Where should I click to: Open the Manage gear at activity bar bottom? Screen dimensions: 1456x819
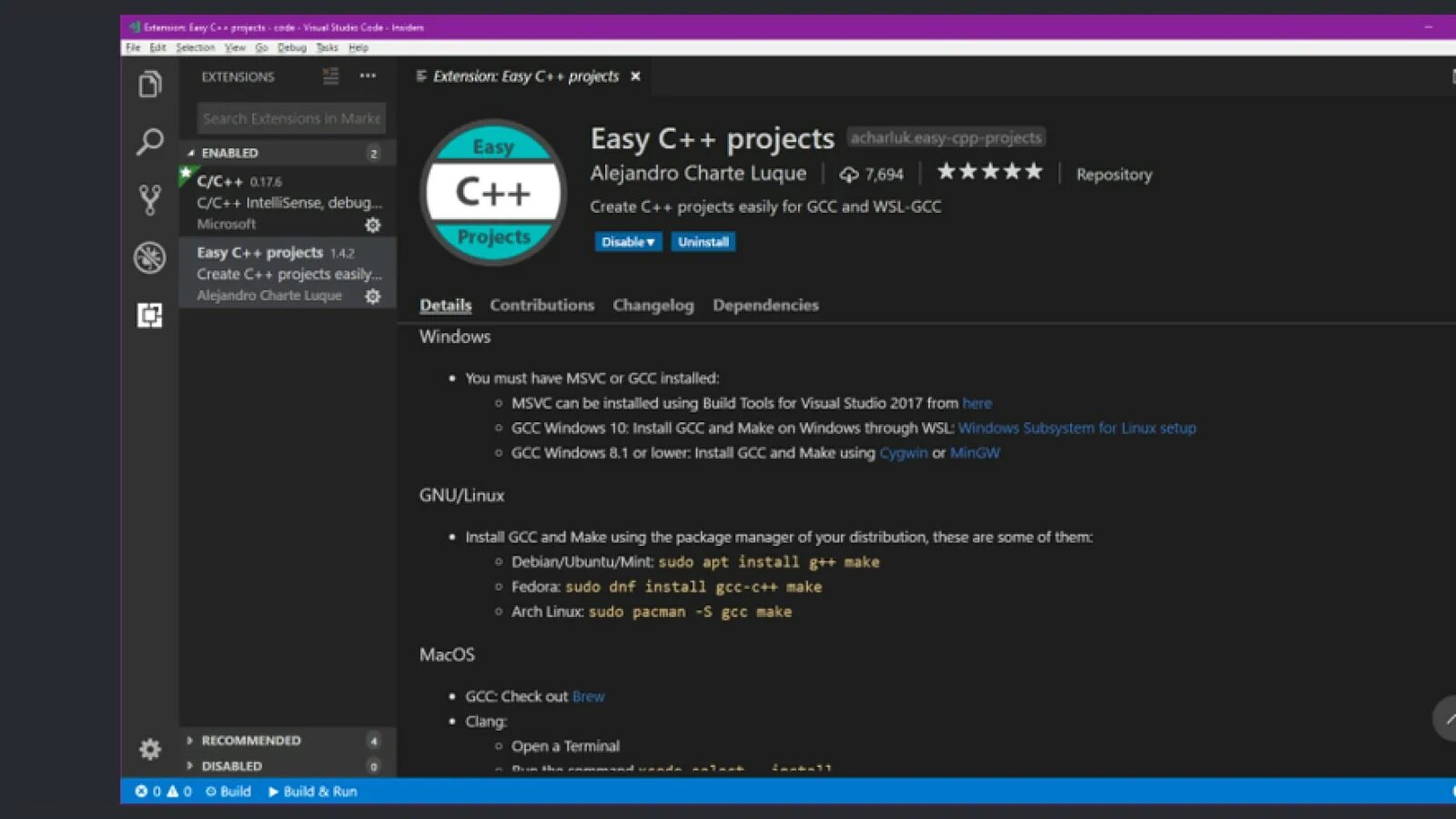point(150,749)
